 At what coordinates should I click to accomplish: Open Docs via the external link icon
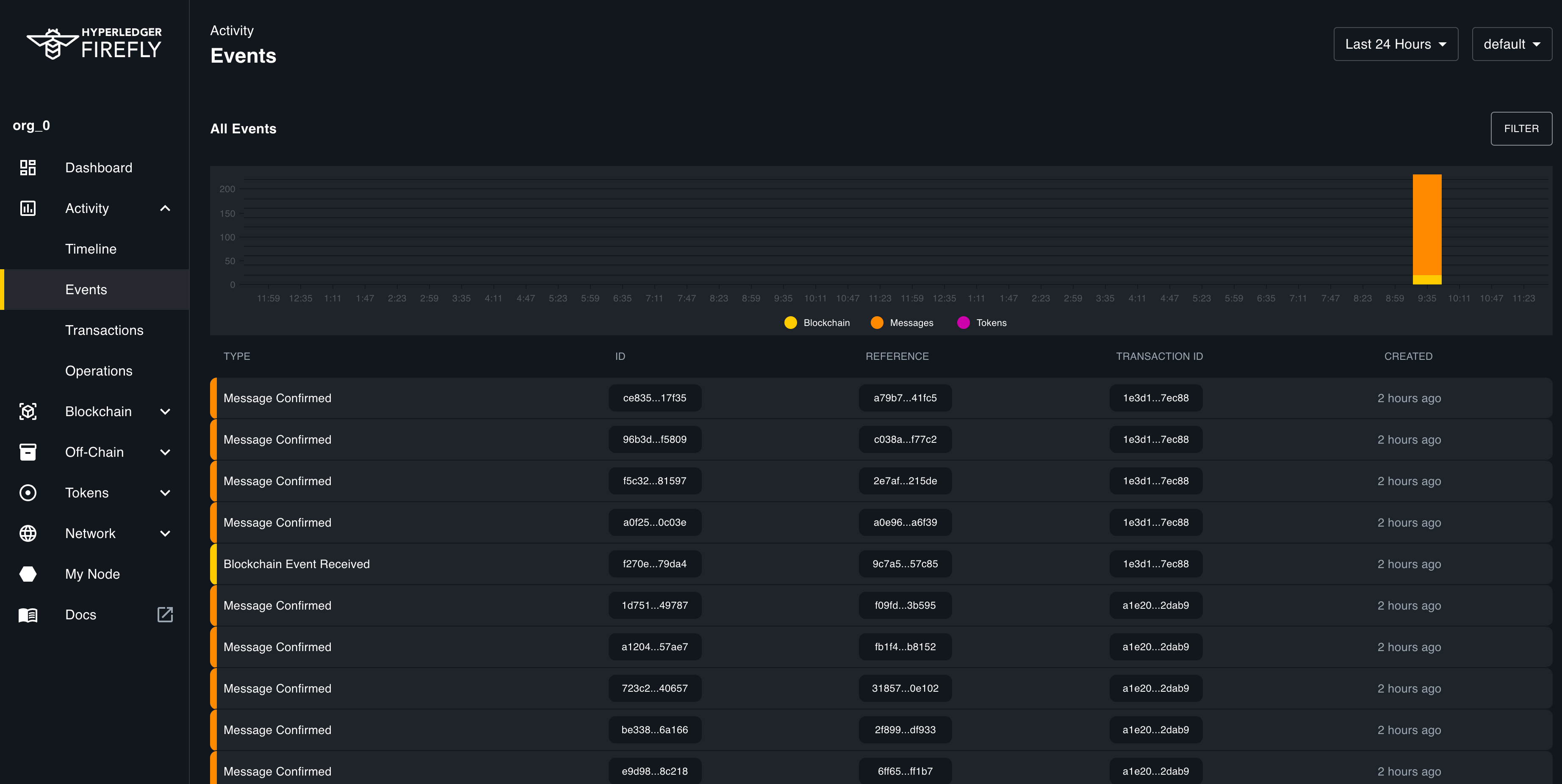coord(164,614)
